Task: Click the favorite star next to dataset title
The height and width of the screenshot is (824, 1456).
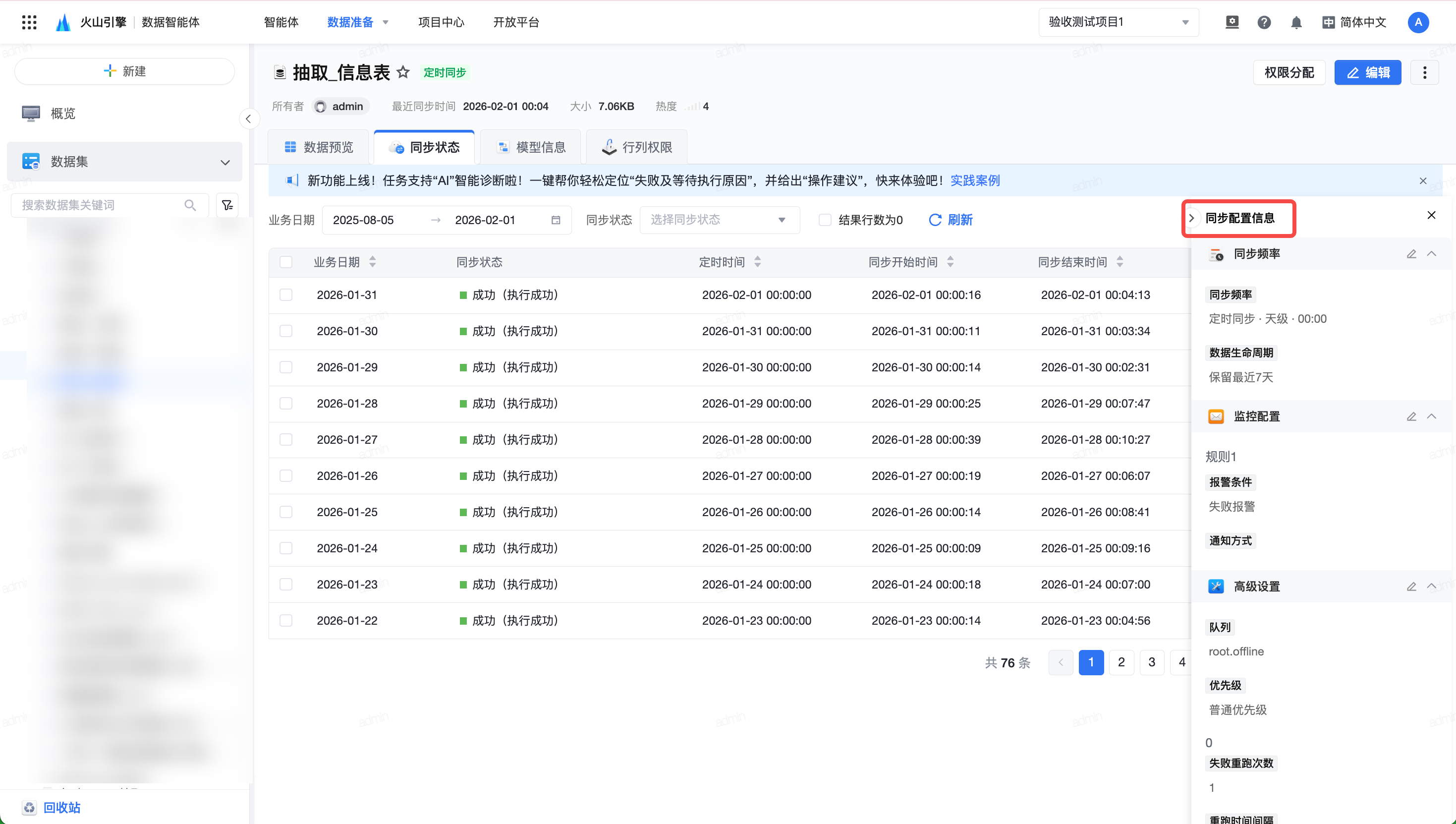Action: pos(403,72)
